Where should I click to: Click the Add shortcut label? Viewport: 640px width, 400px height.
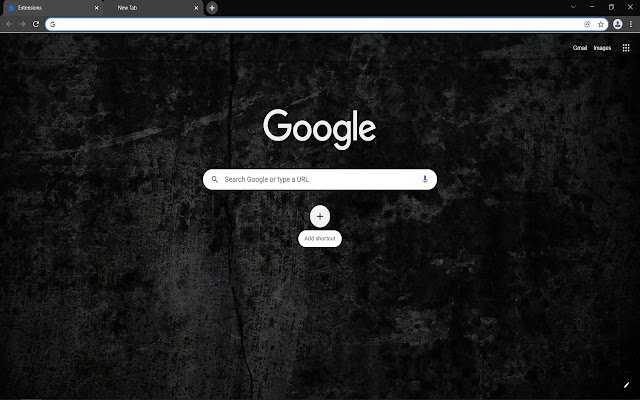pos(320,238)
